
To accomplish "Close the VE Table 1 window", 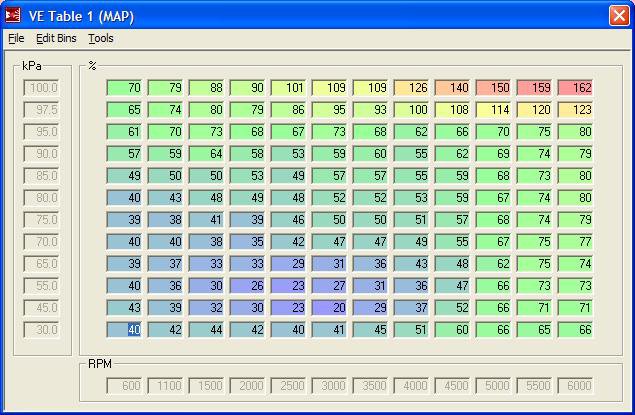I will coord(618,15).
